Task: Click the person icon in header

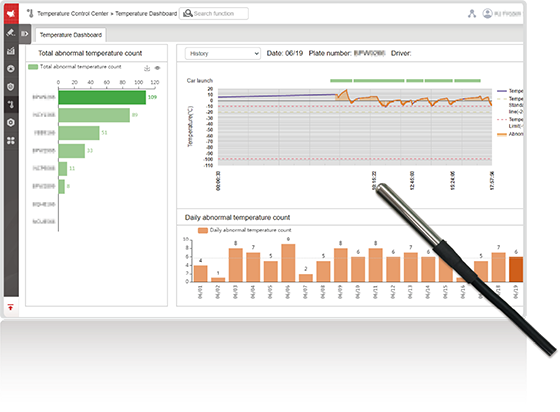Action: coord(472,14)
